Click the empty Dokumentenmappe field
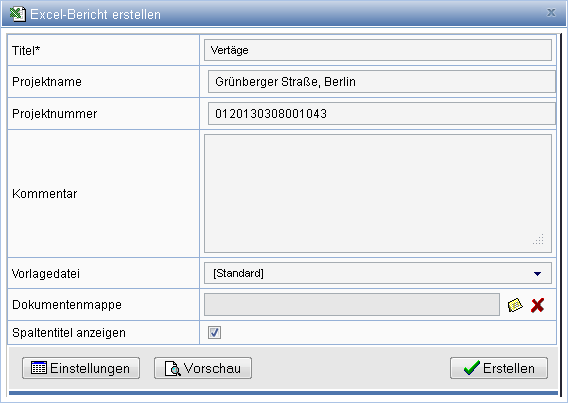 (352, 305)
